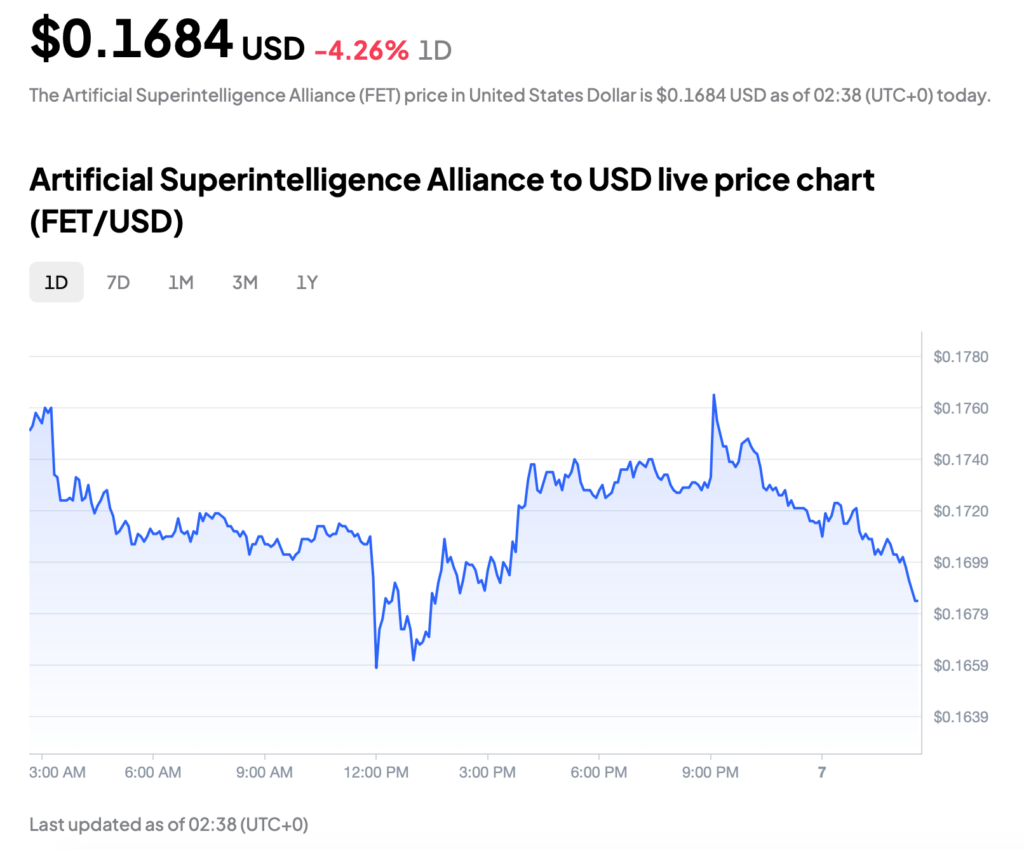Select the 1D time range tab
This screenshot has height=850, width=1024.
(56, 282)
